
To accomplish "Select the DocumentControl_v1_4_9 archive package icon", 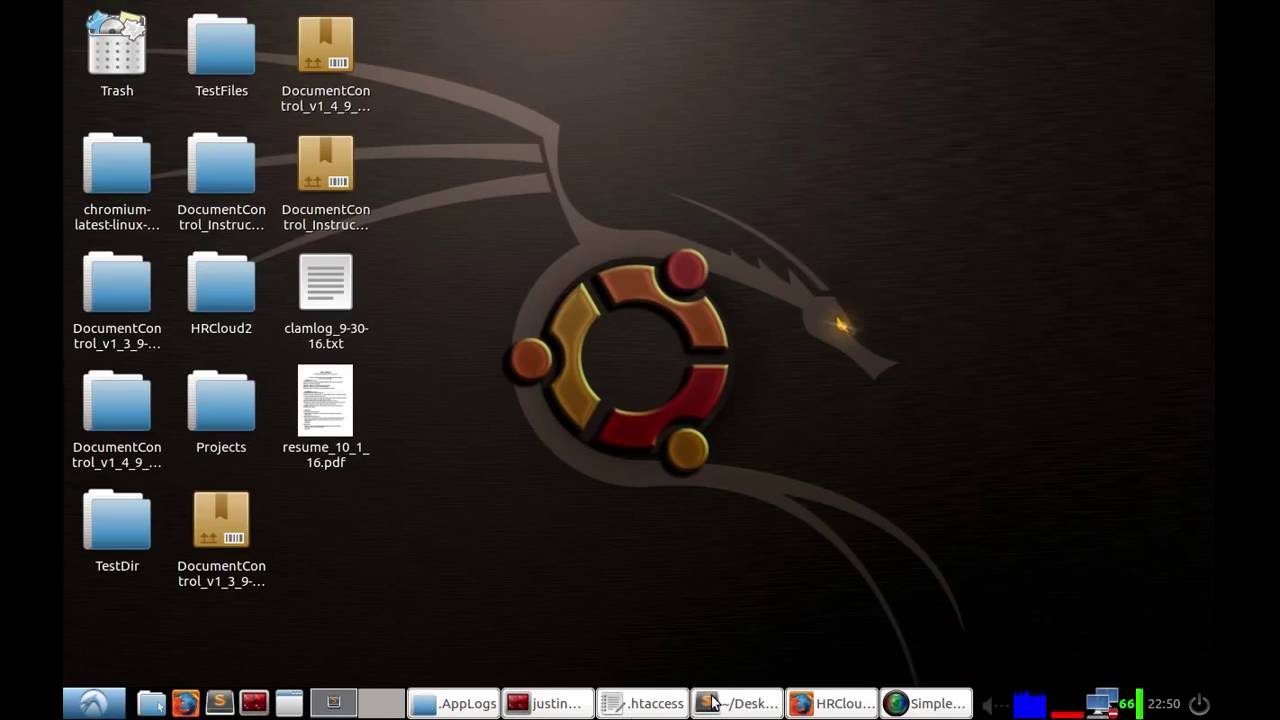I will [x=325, y=44].
